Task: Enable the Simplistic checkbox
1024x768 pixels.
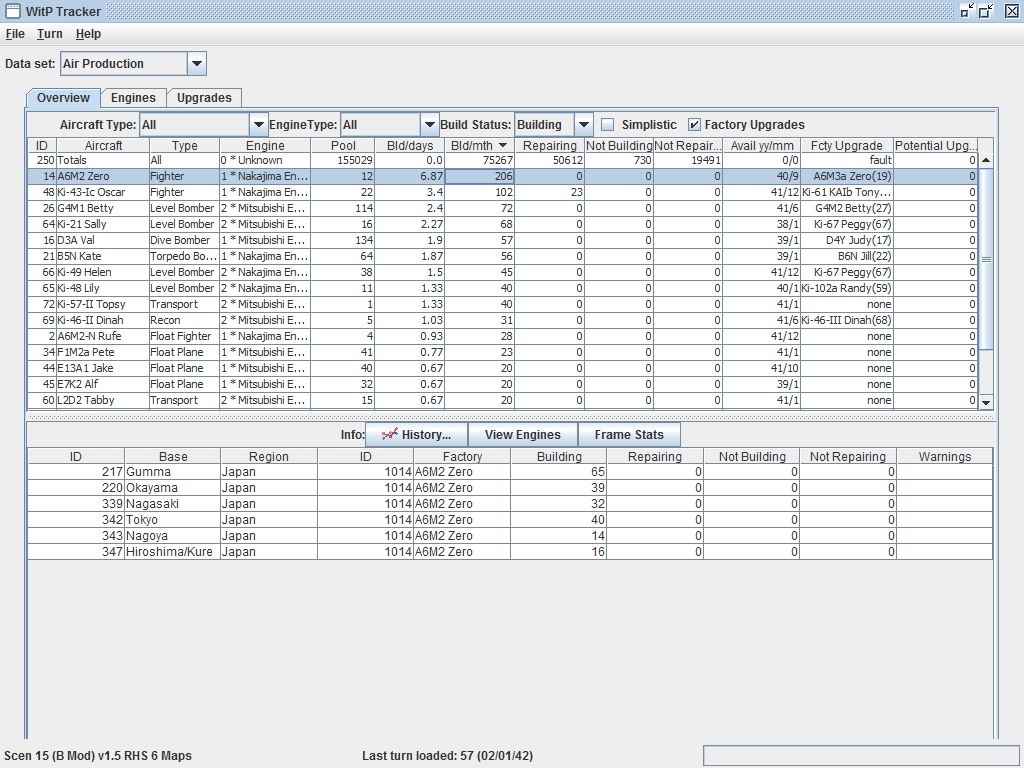Action: (x=608, y=125)
